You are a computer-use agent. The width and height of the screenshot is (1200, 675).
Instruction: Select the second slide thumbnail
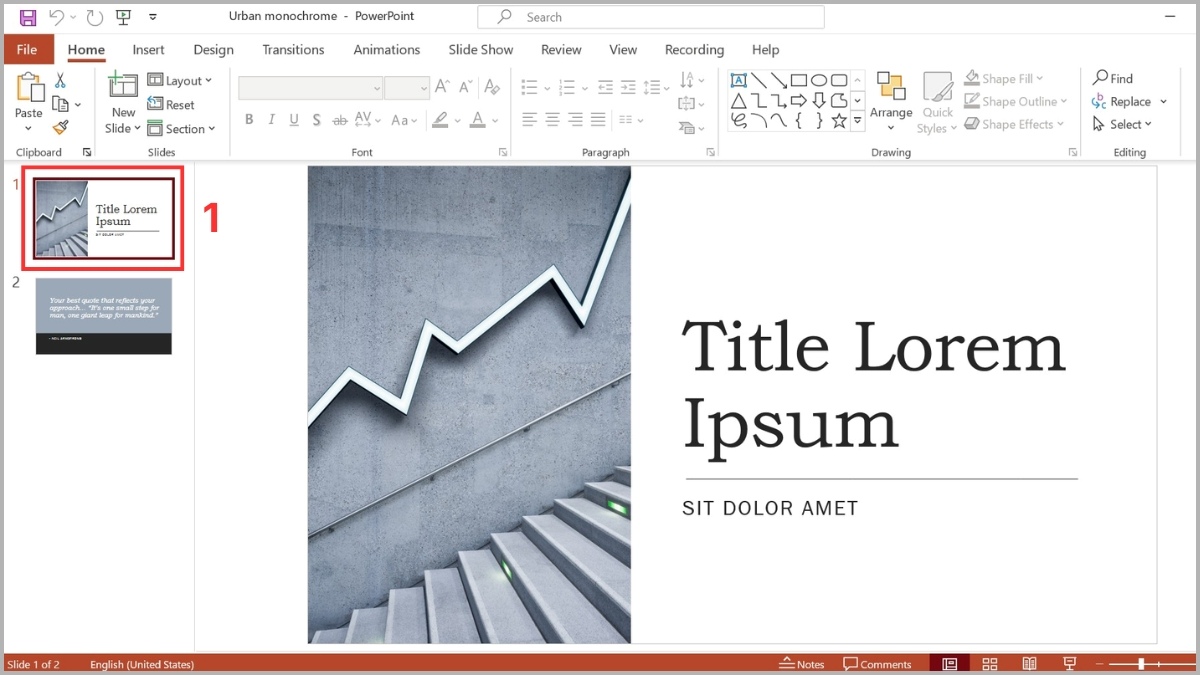(103, 316)
